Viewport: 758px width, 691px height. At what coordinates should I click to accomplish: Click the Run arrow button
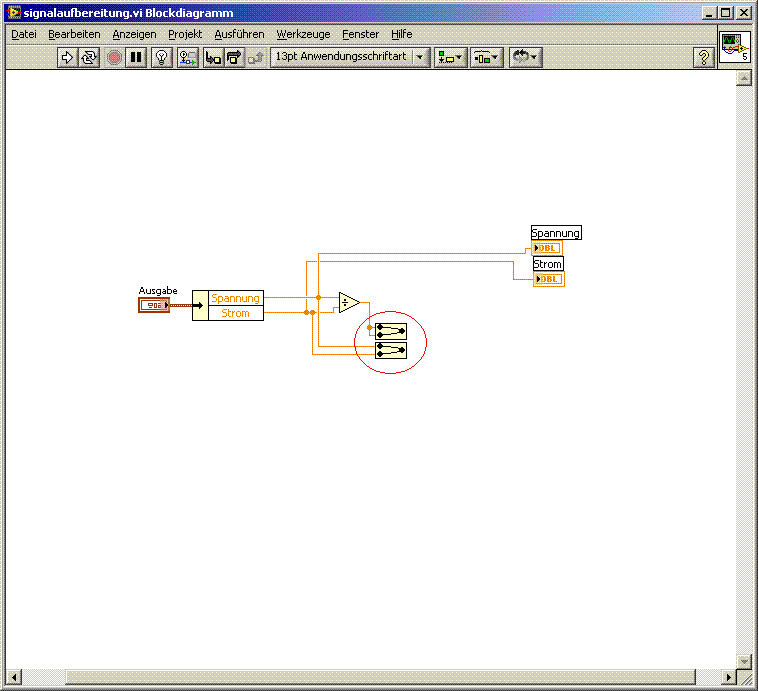click(x=67, y=58)
